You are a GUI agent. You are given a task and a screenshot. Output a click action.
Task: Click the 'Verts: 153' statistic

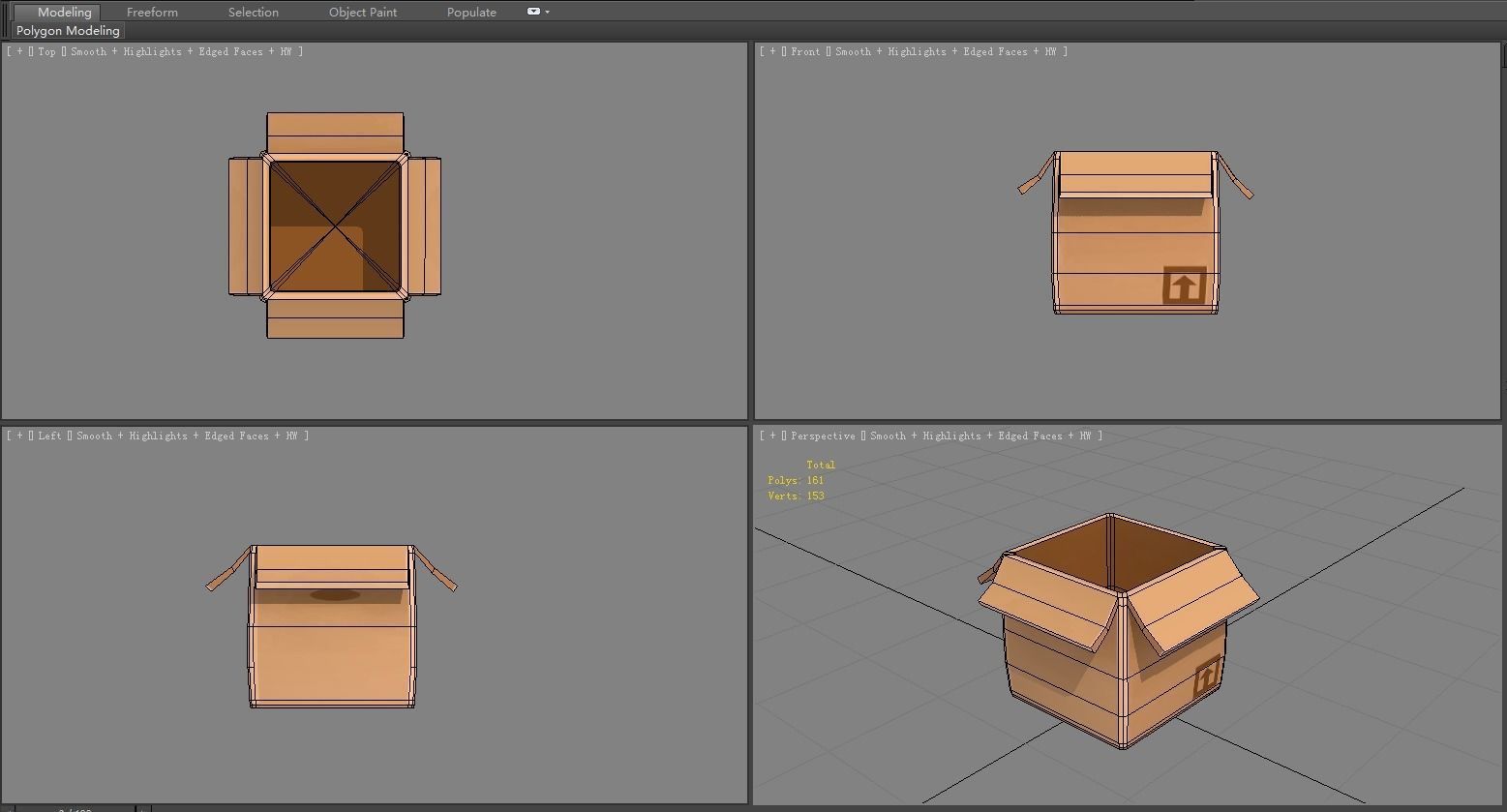796,496
